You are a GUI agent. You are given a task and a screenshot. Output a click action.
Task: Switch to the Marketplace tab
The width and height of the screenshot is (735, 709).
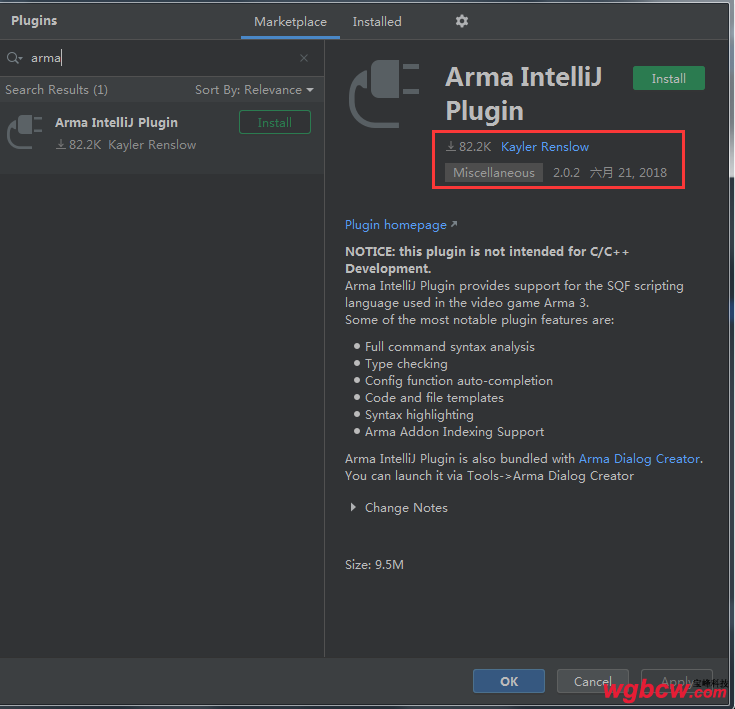[x=290, y=22]
